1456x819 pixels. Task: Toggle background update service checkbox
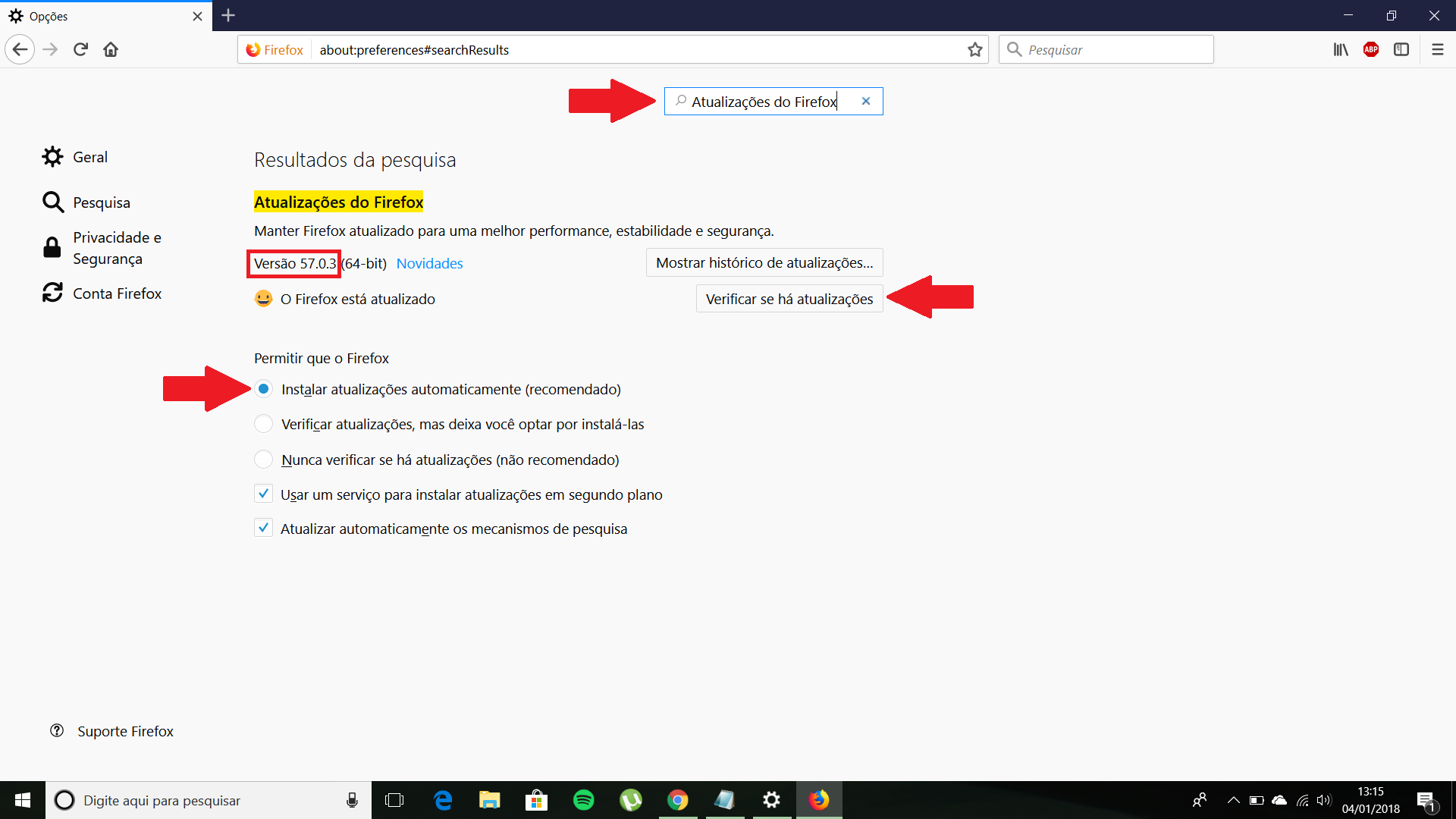(263, 494)
